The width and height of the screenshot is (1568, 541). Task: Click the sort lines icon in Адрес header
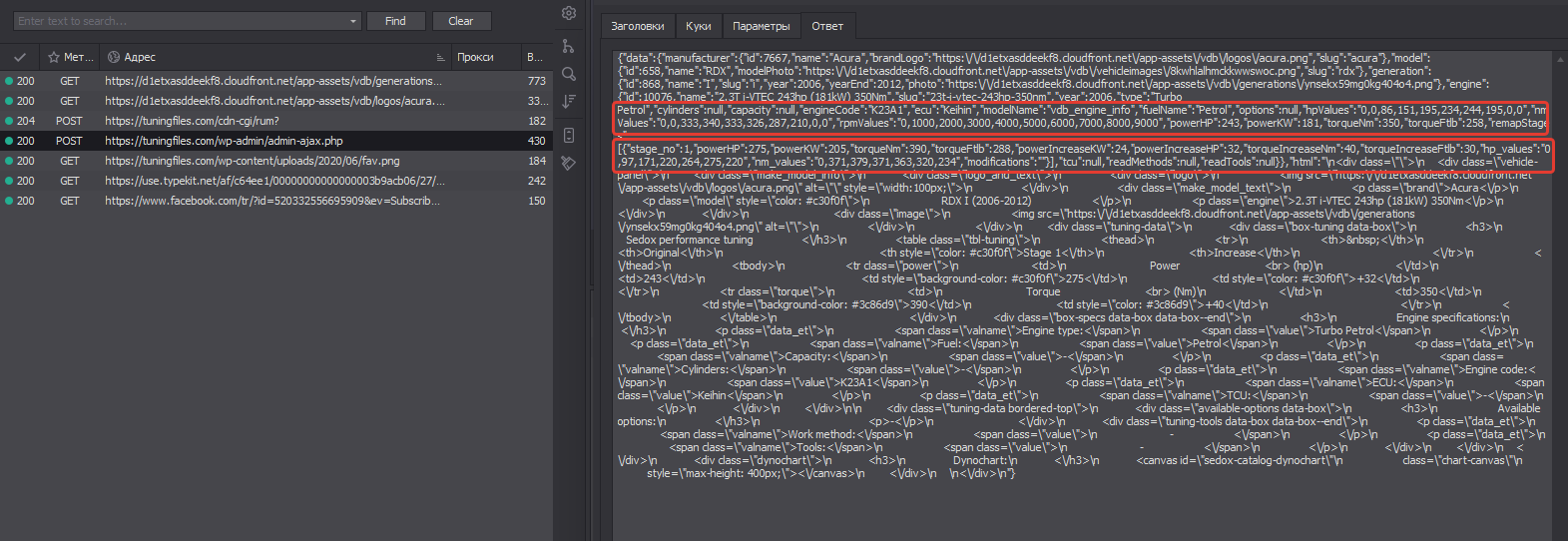point(440,57)
